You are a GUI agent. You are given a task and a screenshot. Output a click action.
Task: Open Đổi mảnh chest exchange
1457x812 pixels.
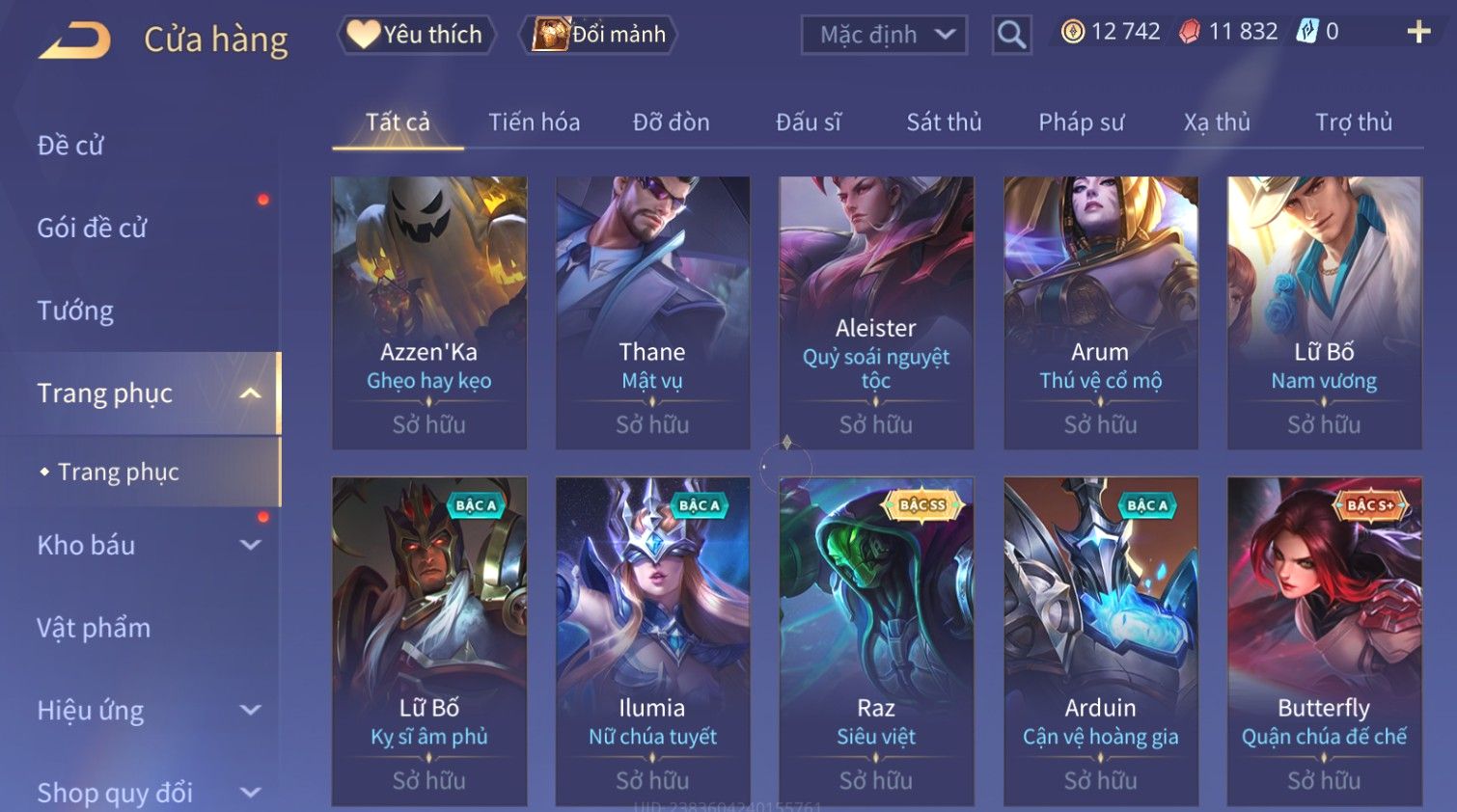point(599,35)
